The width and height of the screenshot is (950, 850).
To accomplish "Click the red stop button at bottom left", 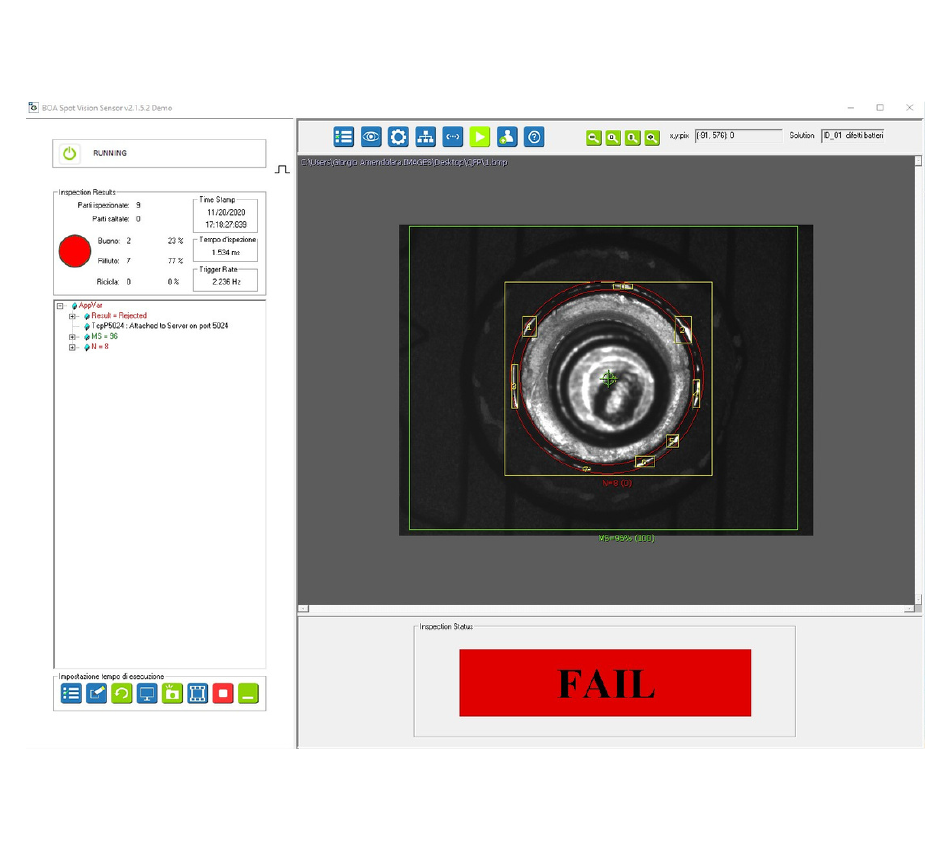I will click(x=223, y=693).
